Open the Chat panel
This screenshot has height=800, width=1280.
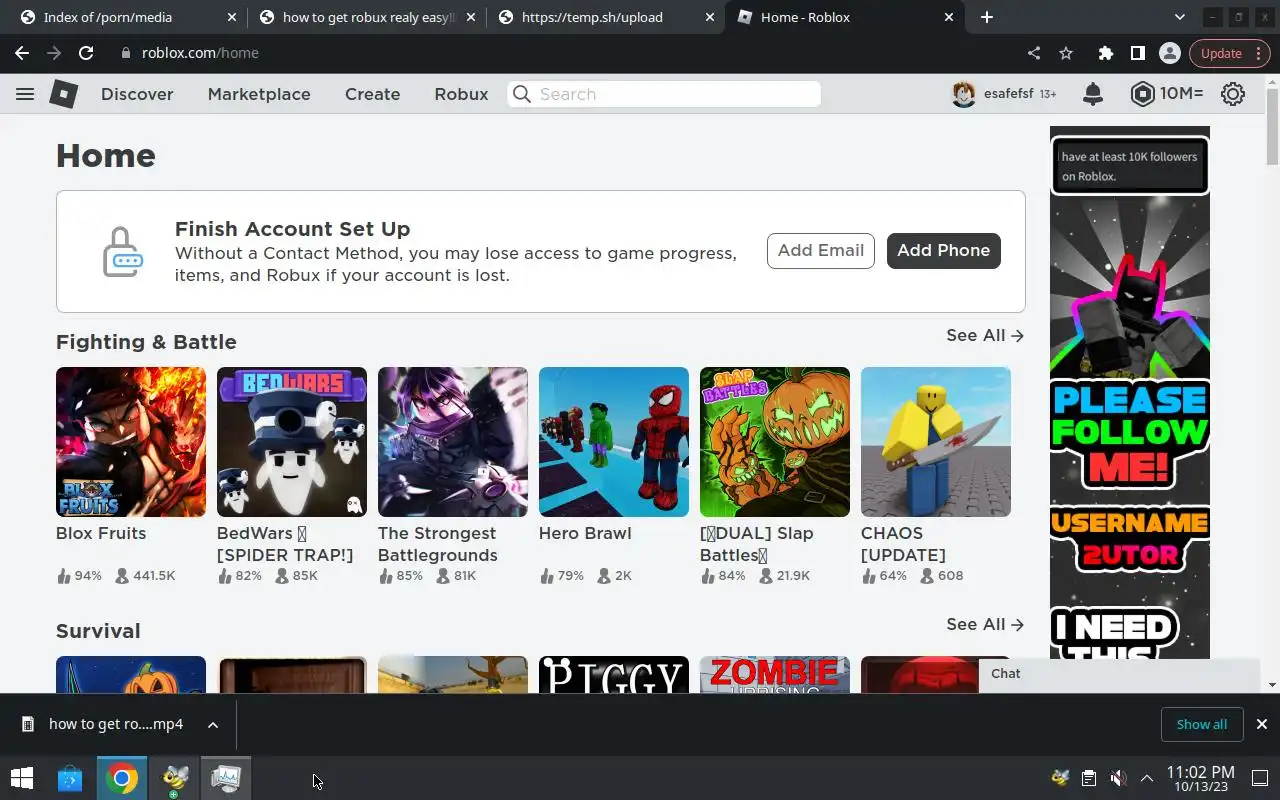tap(1119, 674)
